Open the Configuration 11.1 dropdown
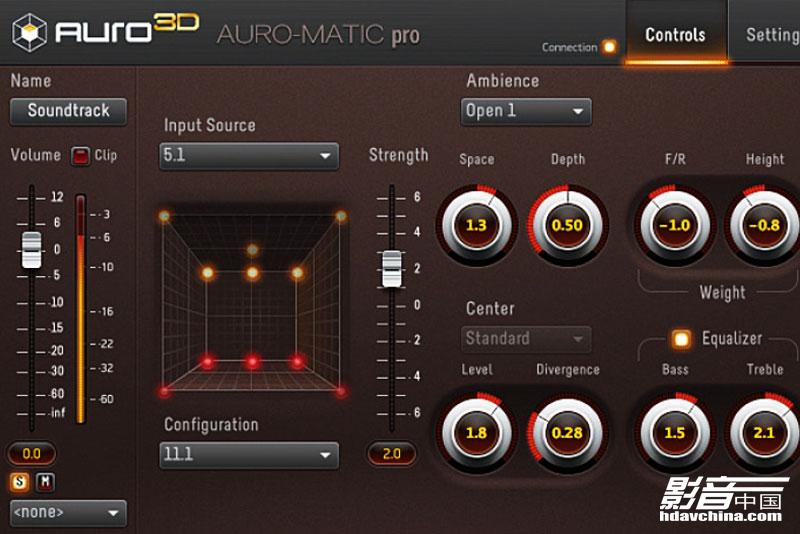Screen dimensions: 800x534 (x=249, y=454)
